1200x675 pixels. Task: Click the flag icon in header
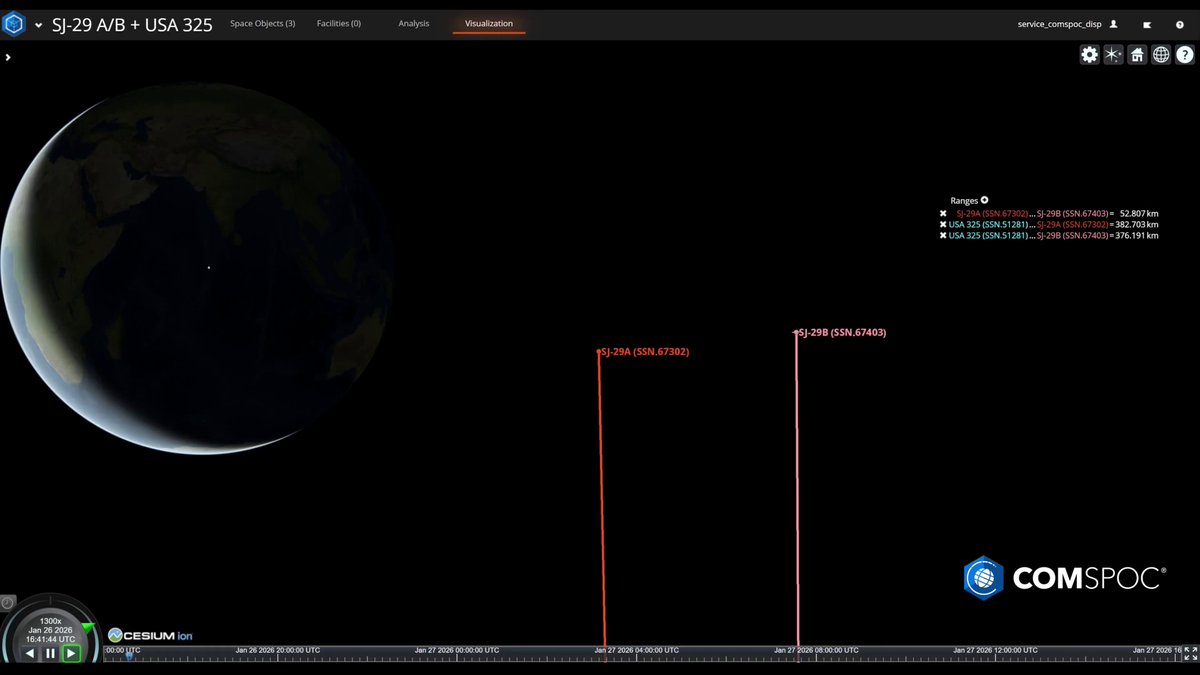1147,24
